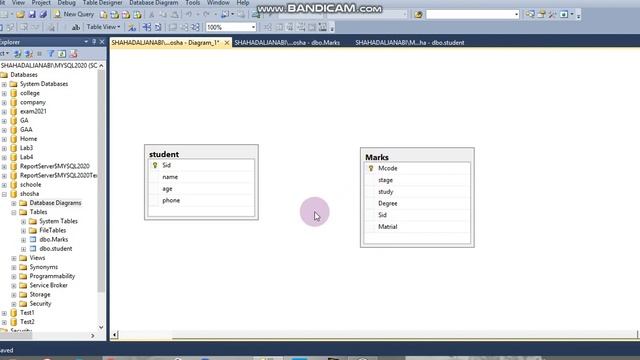Click the Open File folder icon
This screenshot has height=360, width=640.
[20, 15]
